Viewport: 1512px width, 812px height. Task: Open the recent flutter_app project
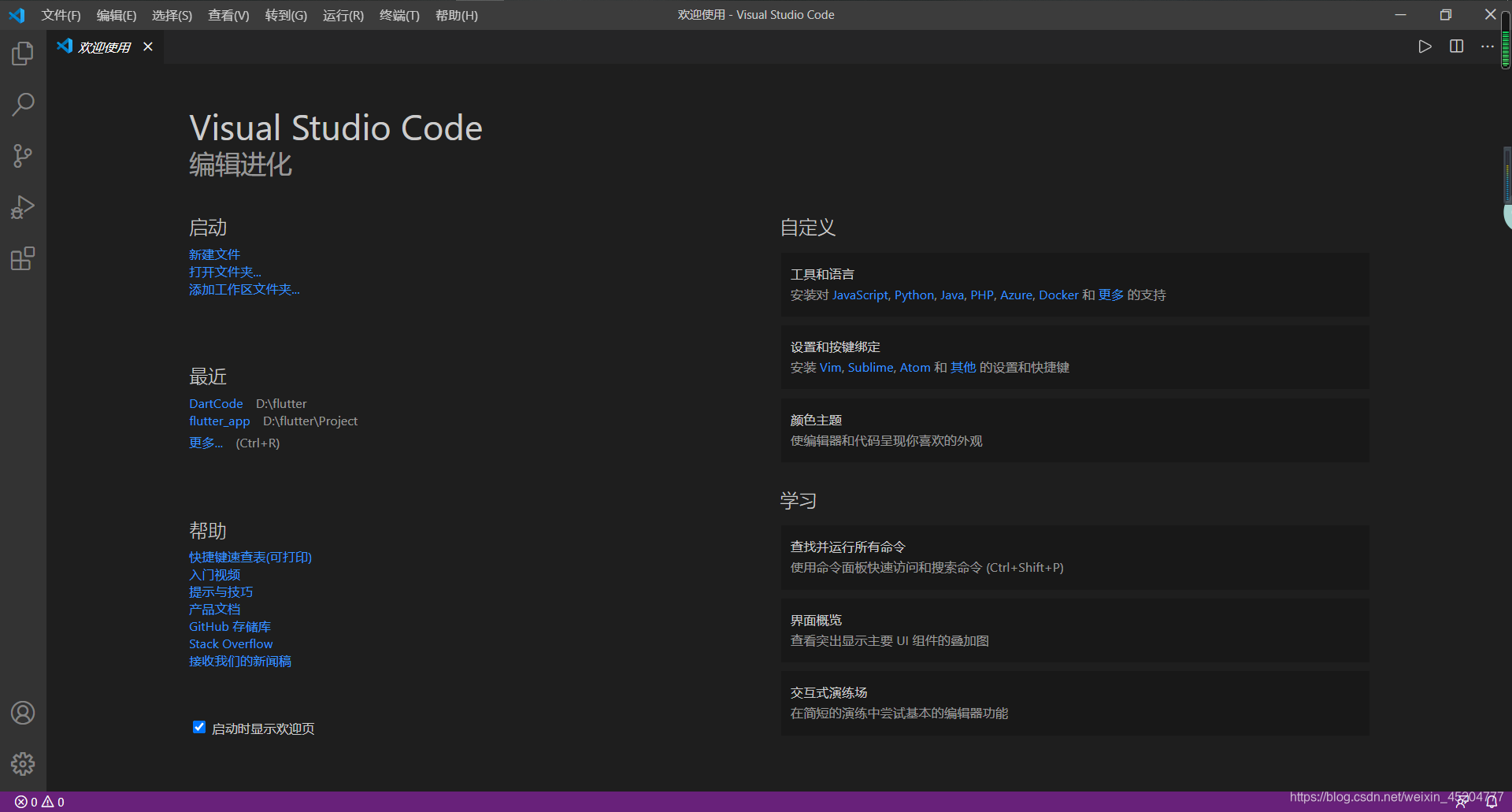pyautogui.click(x=220, y=421)
